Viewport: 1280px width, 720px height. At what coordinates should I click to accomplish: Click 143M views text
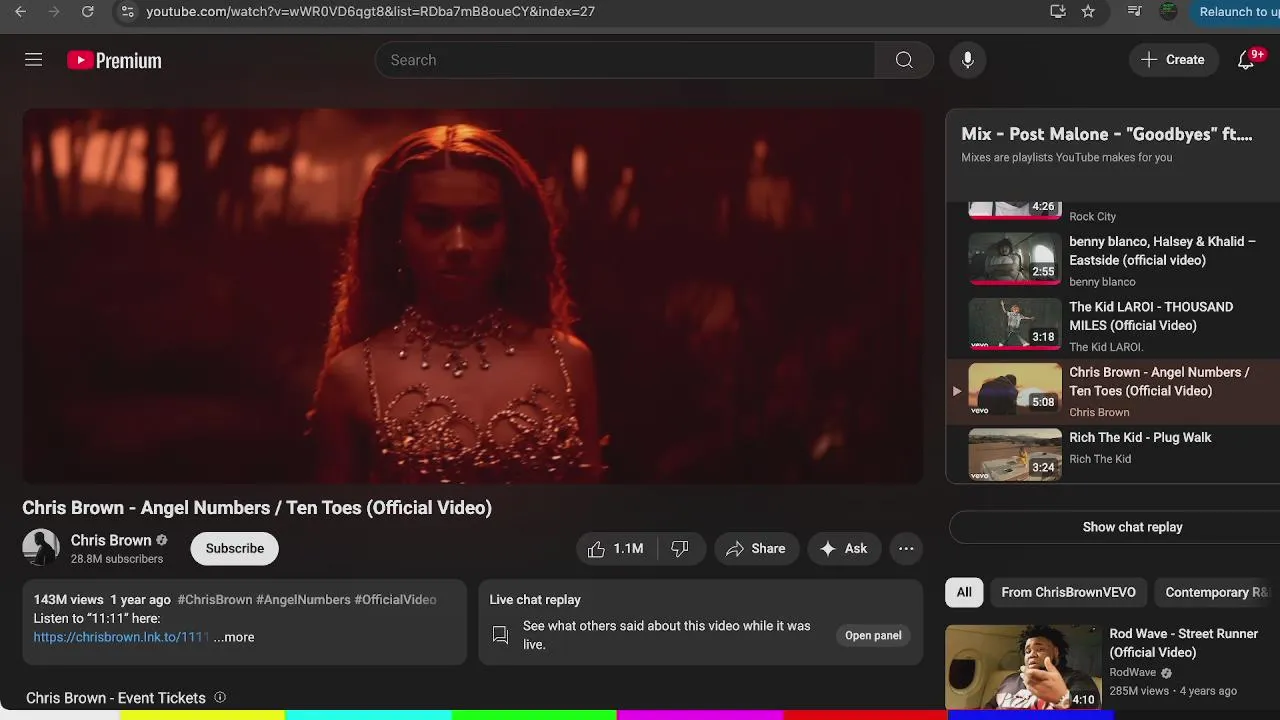coord(68,600)
